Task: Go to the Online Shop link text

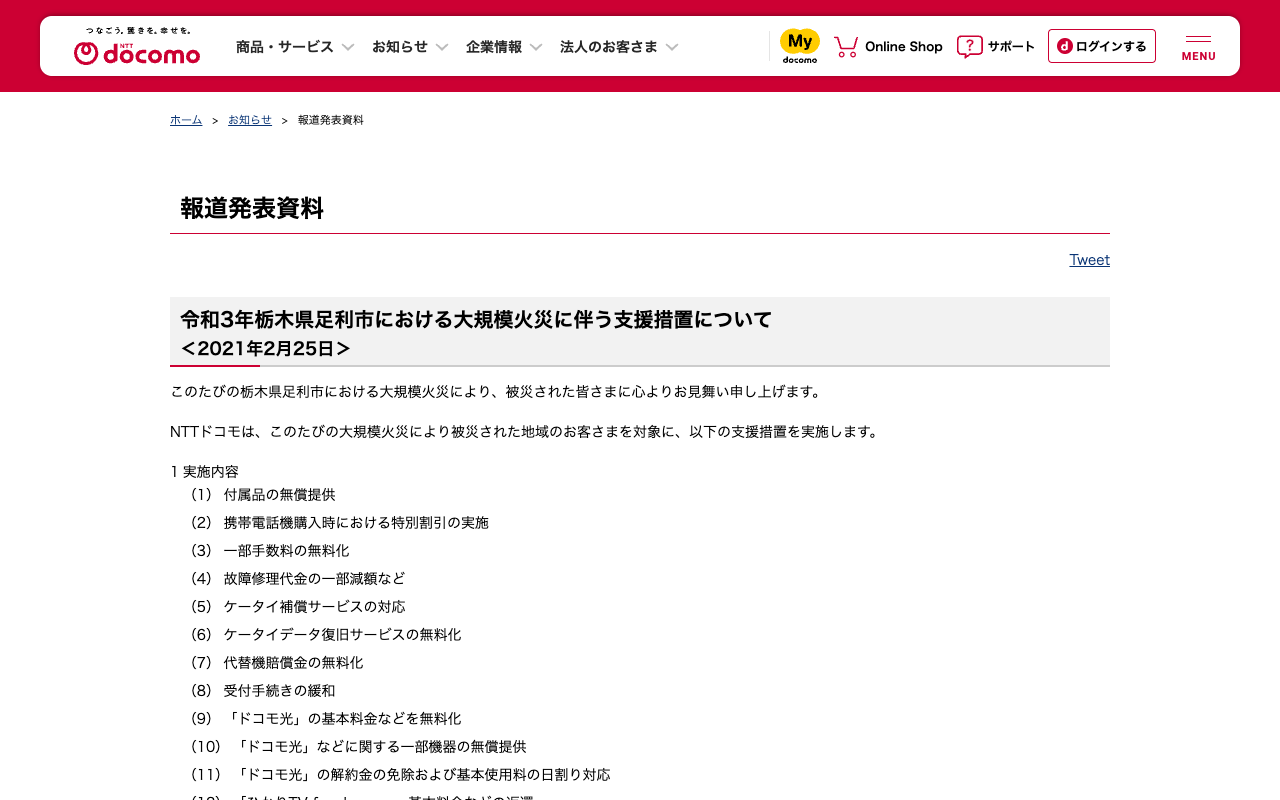Action: click(x=904, y=47)
